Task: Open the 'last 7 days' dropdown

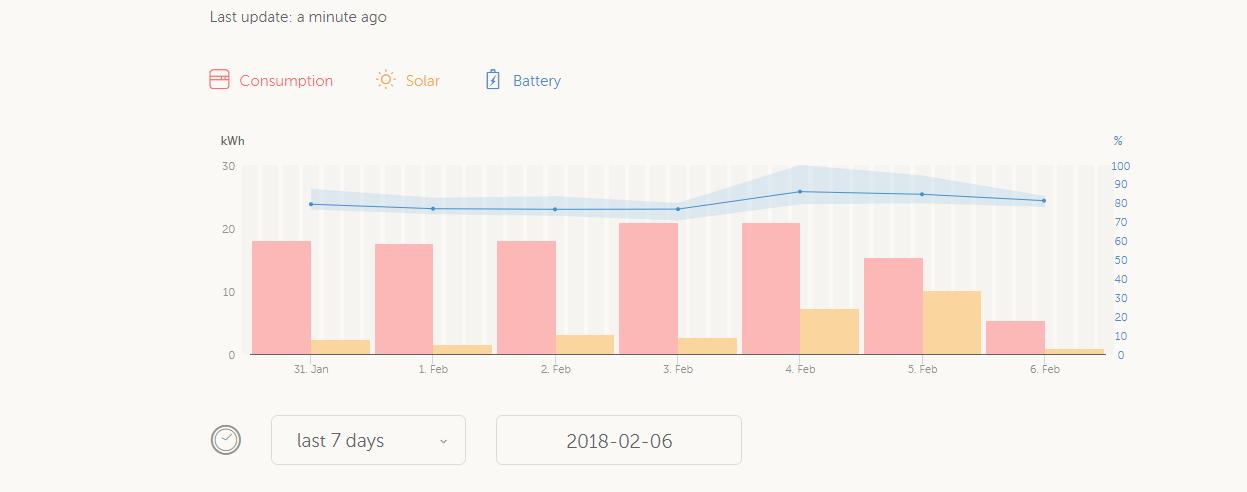Action: click(367, 440)
